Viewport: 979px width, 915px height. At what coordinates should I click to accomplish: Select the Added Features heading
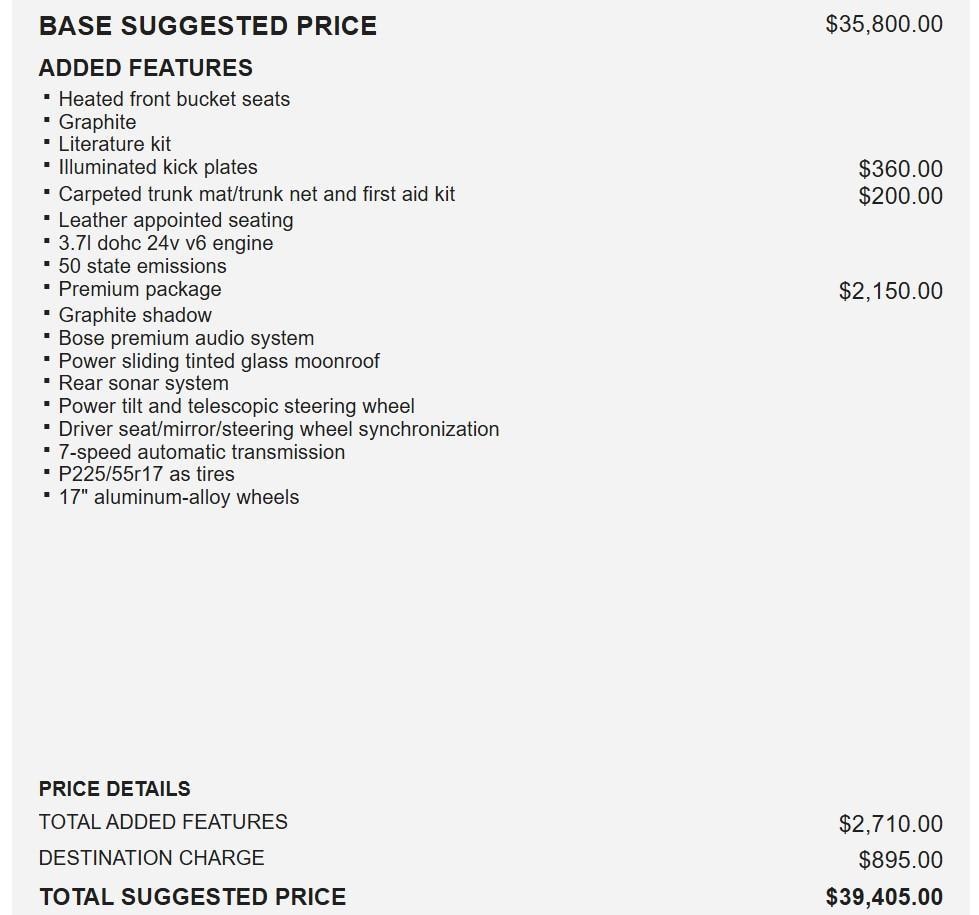146,68
